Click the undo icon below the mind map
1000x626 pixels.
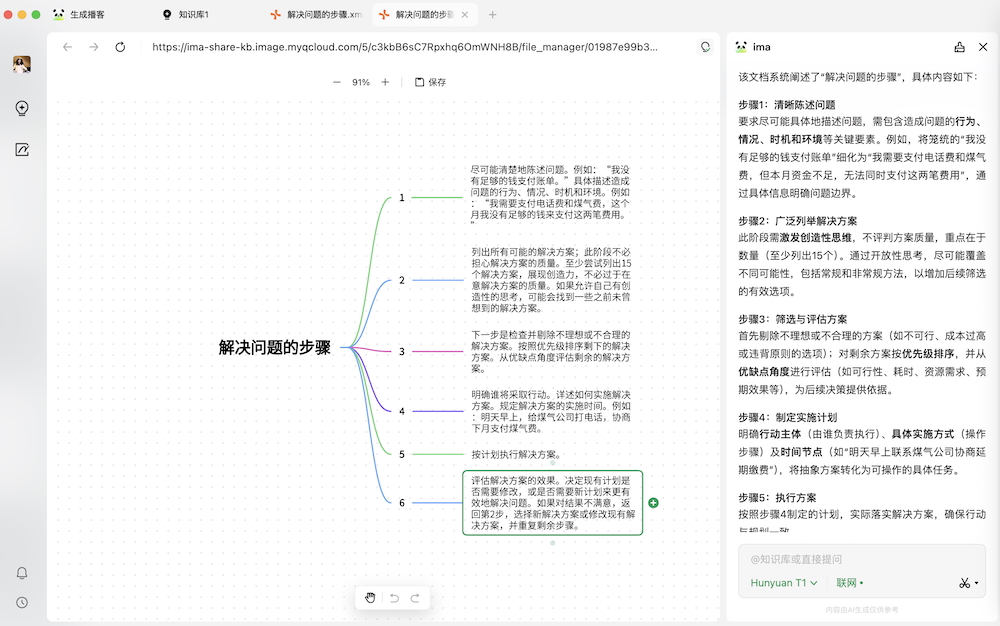394,597
